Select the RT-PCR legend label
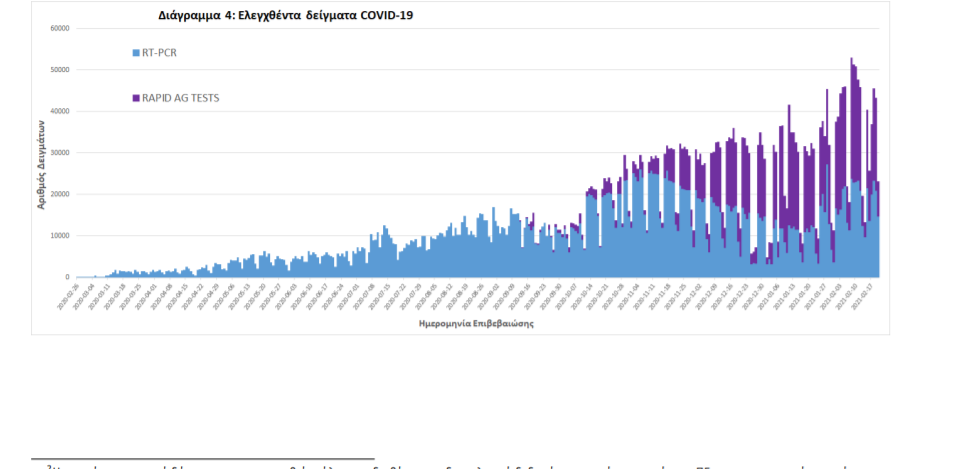This screenshot has width=980, height=469. tap(160, 52)
